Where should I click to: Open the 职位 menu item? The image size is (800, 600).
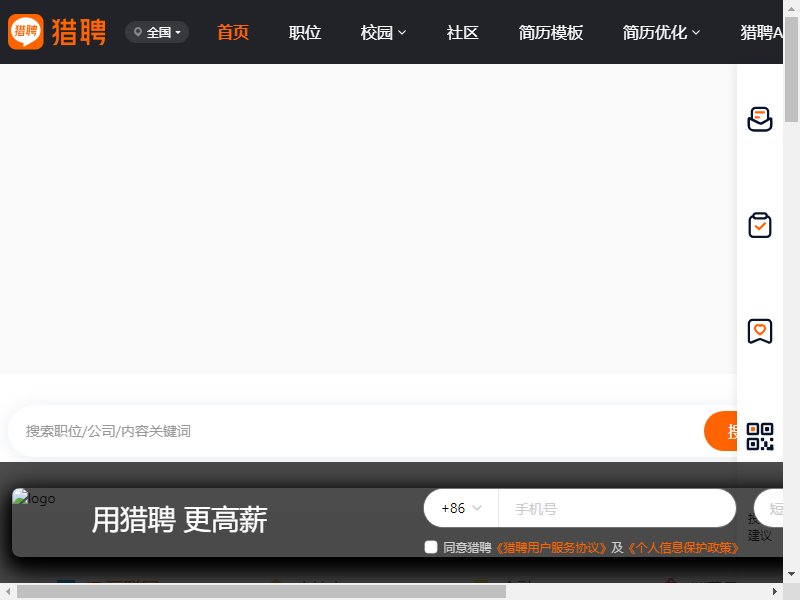point(305,32)
